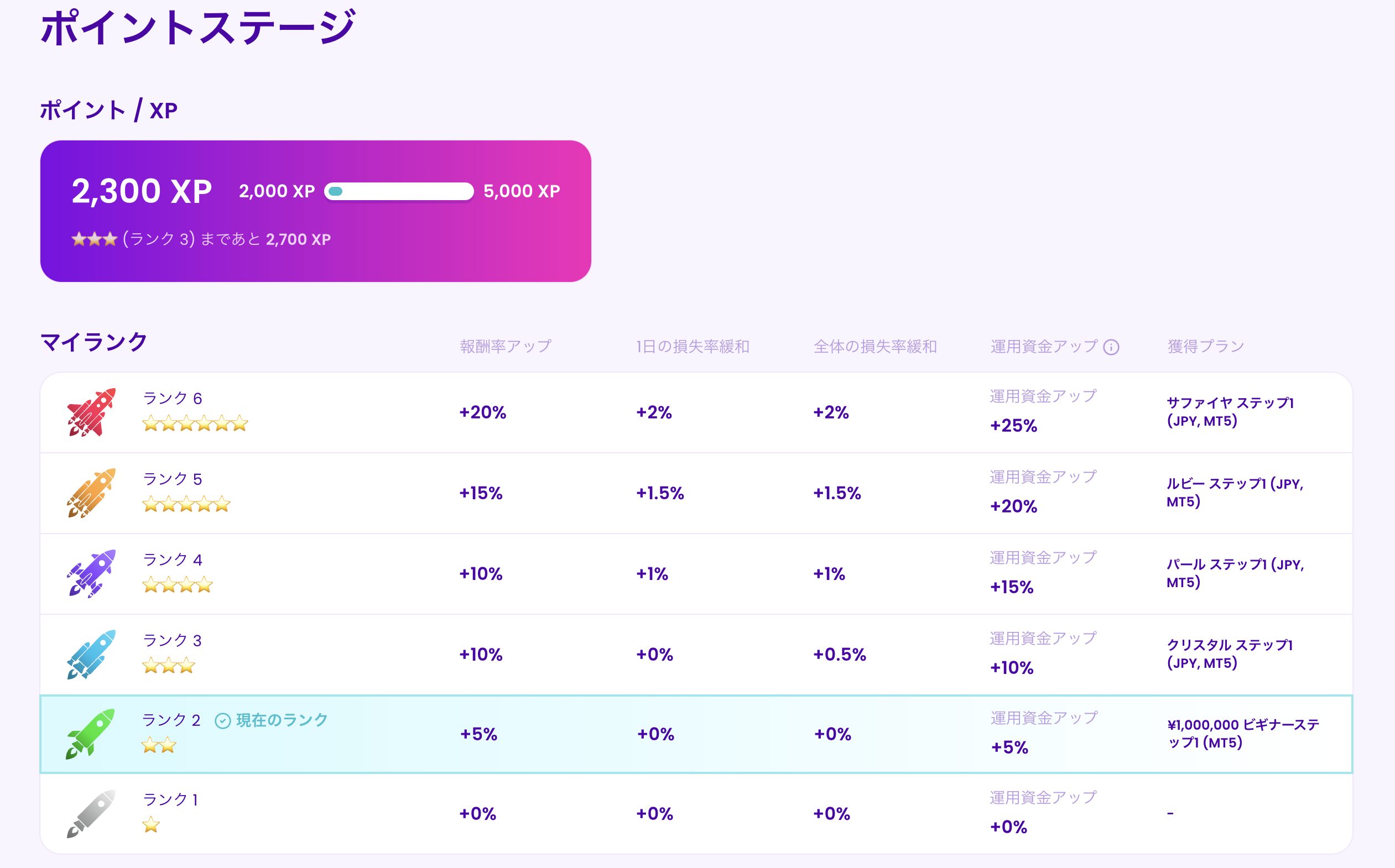Click the green Rank 2 rocket icon
This screenshot has width=1395, height=868.
91,734
